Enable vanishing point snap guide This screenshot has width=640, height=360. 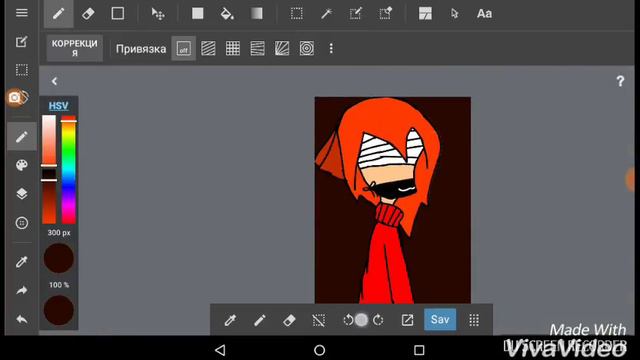(x=257, y=49)
